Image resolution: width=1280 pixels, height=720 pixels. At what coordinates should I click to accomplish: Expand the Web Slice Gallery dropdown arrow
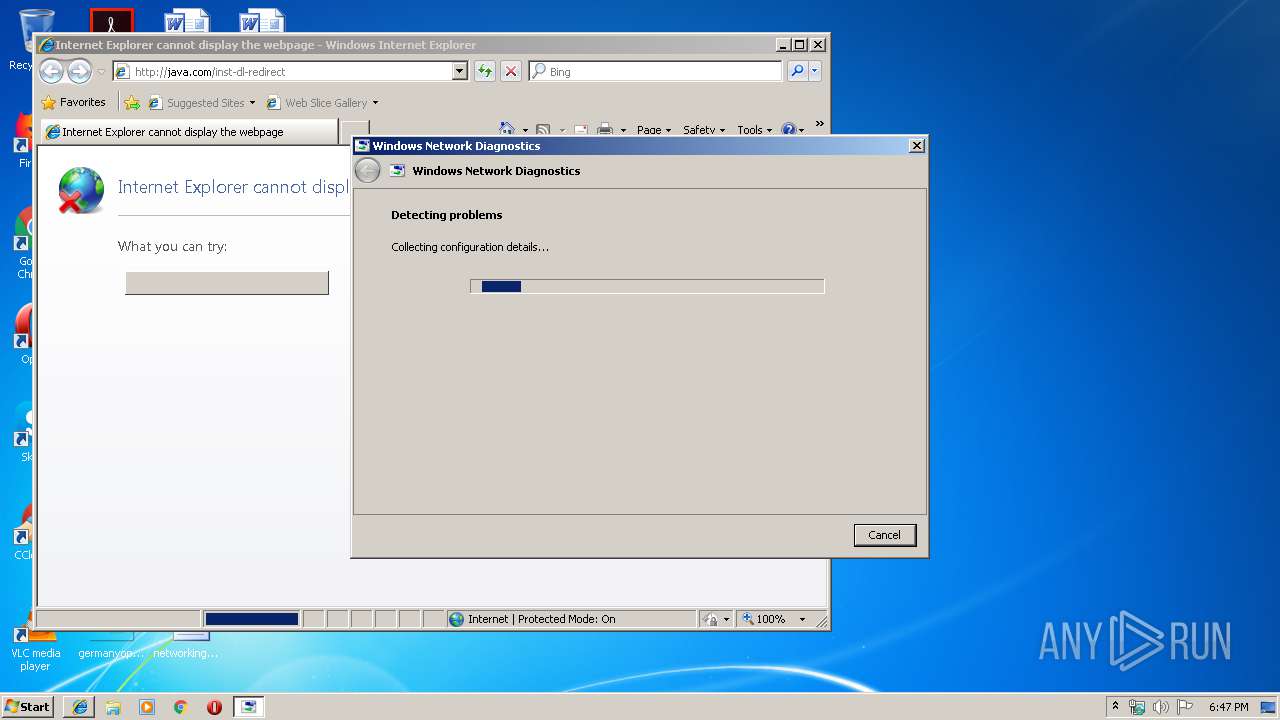tap(375, 103)
